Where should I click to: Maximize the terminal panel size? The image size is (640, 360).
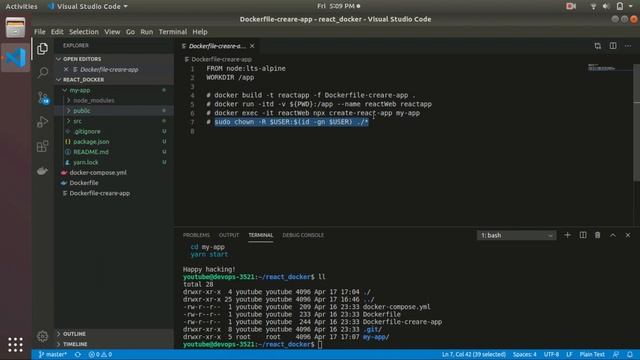tap(613, 235)
